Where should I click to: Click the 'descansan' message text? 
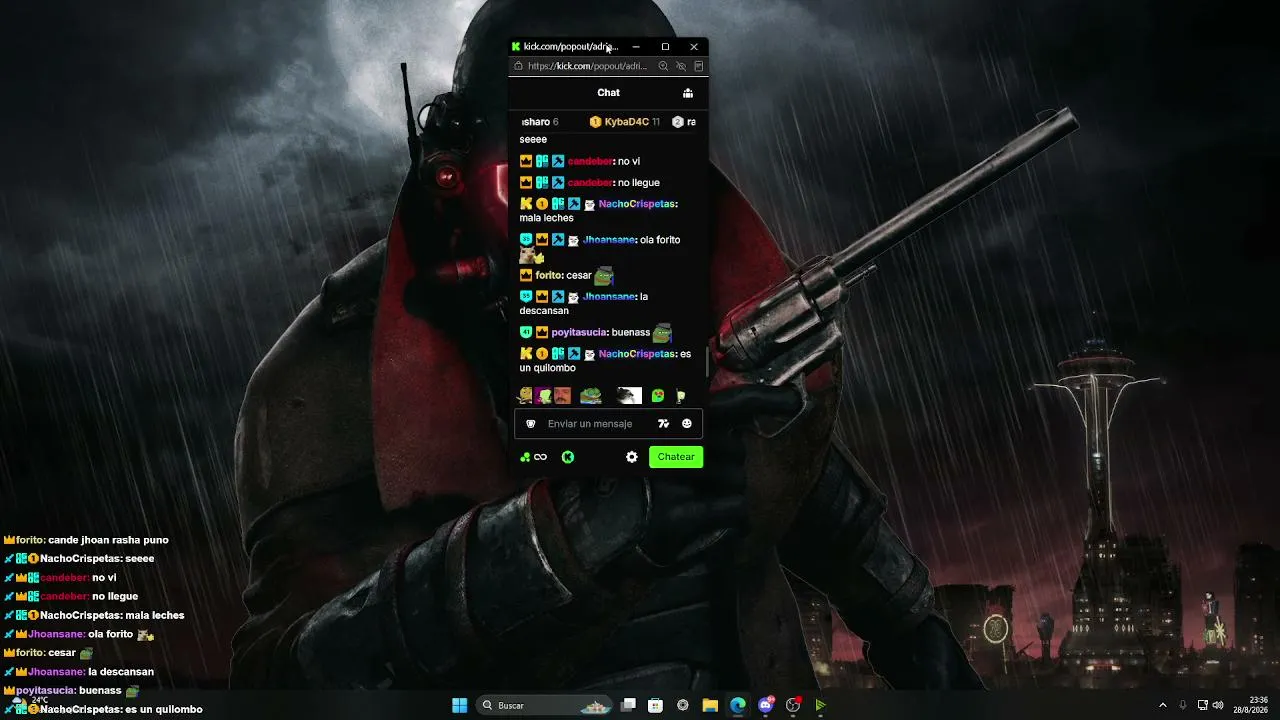pos(544,311)
